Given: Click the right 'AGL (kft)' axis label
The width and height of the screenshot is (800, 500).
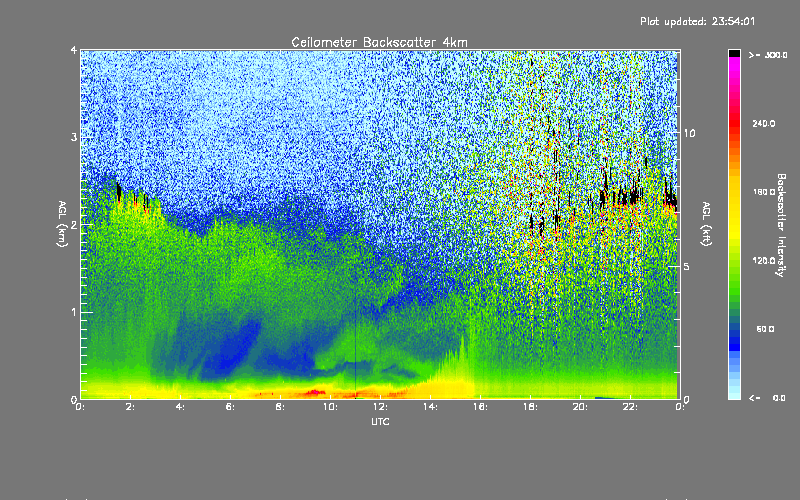Looking at the screenshot, I should coord(706,224).
